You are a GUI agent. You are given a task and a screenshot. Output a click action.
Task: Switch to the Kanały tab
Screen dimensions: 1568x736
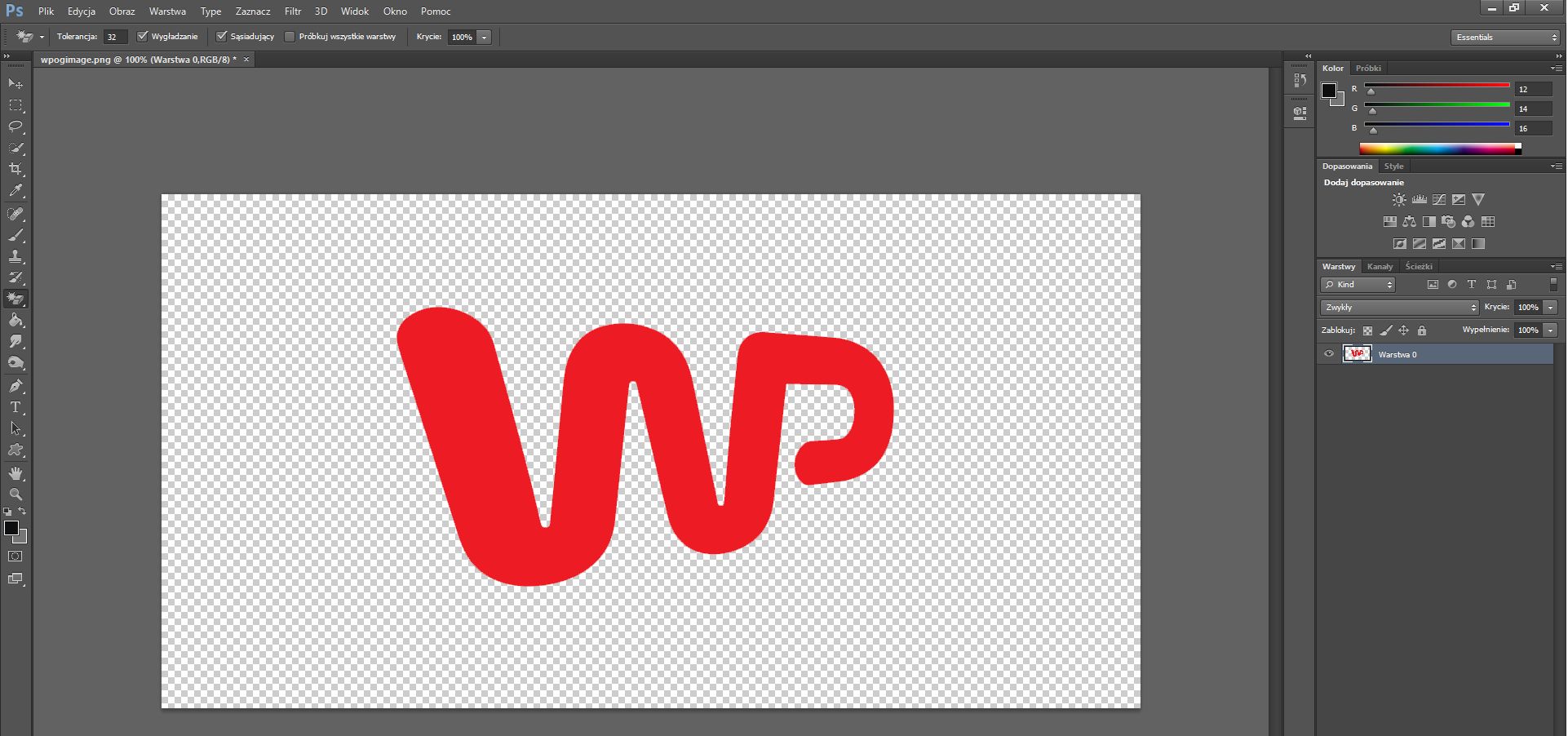[1380, 266]
